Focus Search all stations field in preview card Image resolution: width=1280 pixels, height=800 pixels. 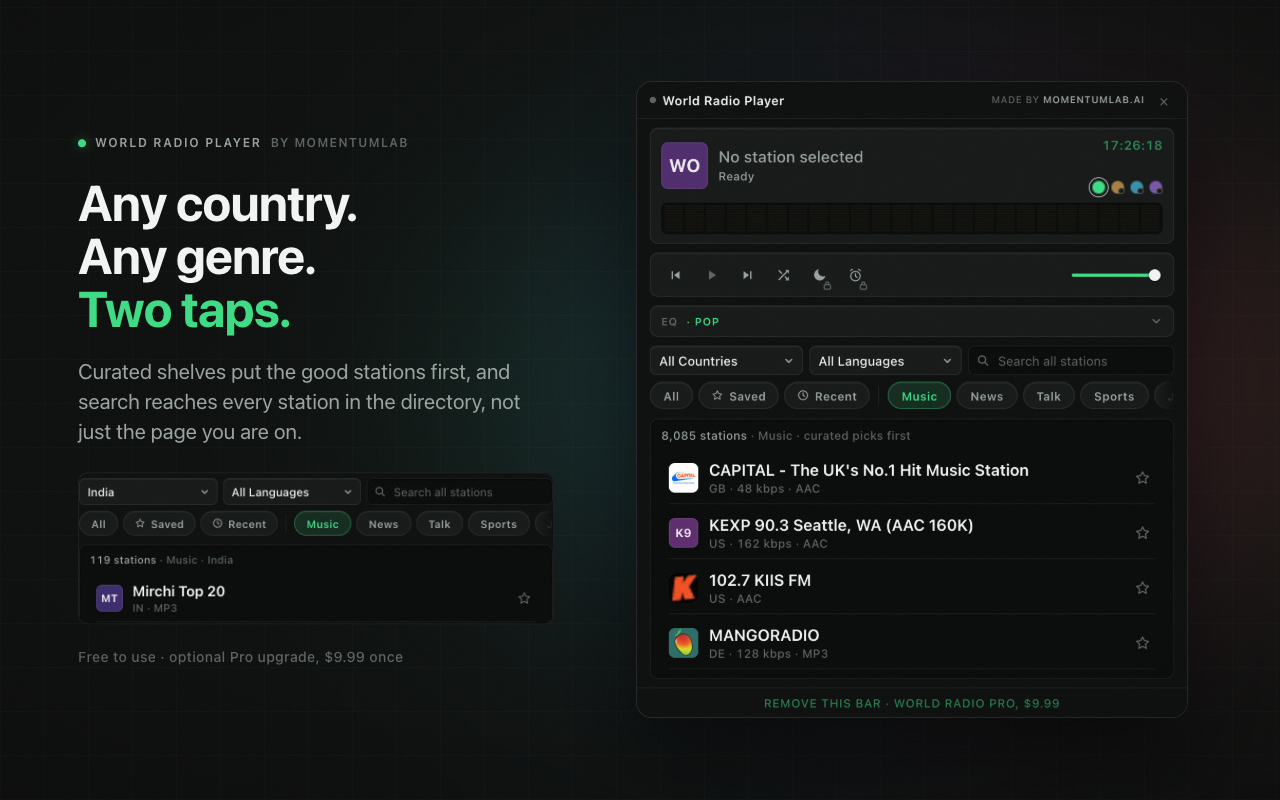459,492
